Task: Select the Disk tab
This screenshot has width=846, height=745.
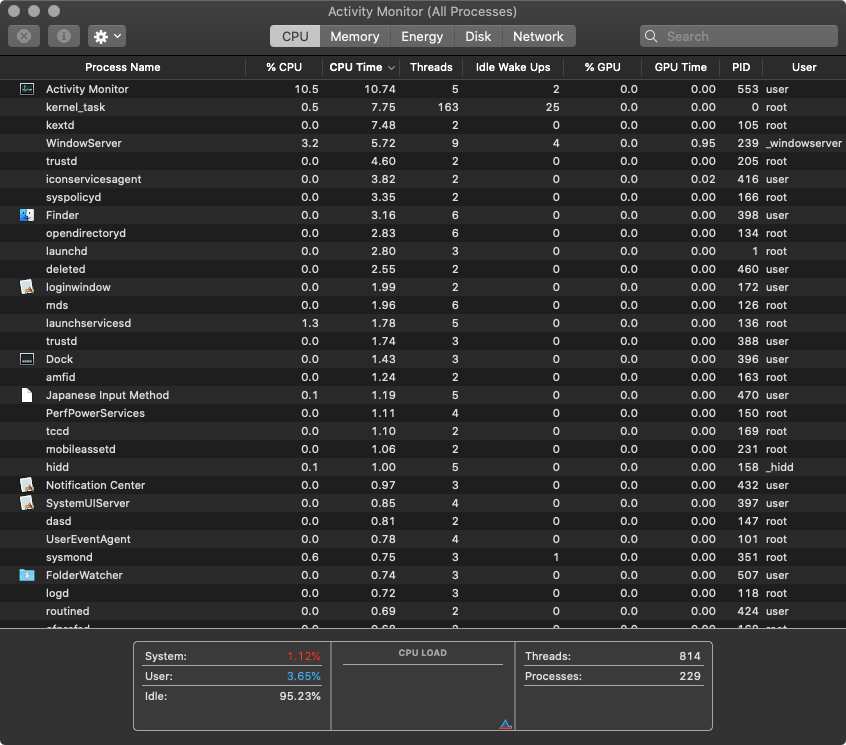Action: tap(478, 36)
